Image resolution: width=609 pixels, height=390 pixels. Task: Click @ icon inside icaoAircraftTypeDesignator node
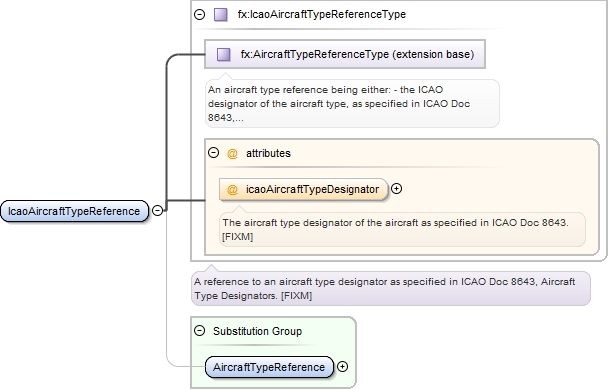(232, 190)
